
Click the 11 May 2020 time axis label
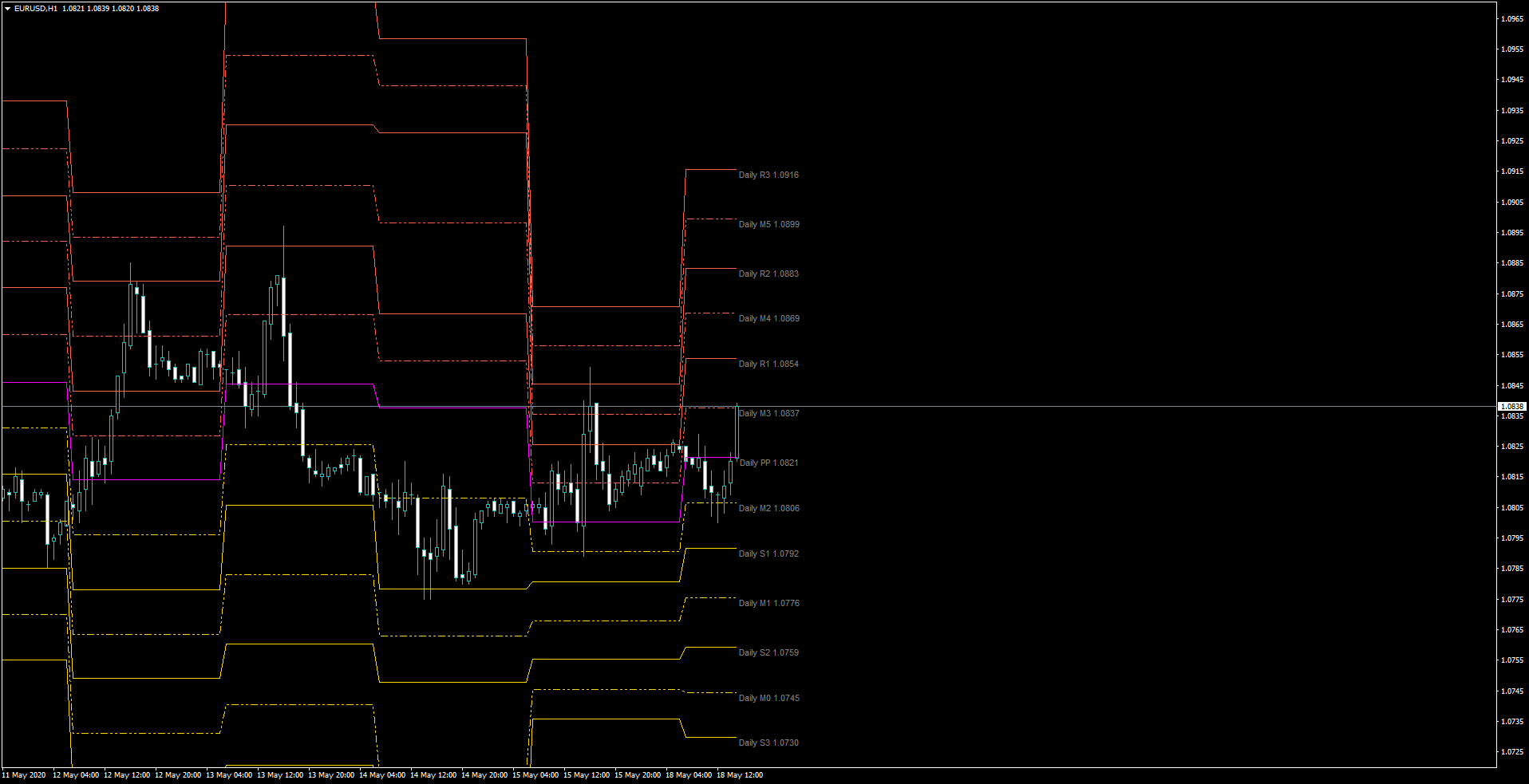coord(24,775)
